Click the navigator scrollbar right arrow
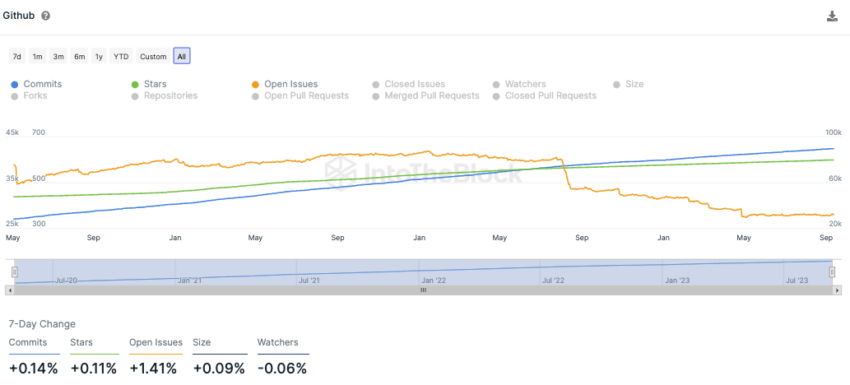This screenshot has width=850, height=385. (x=838, y=291)
